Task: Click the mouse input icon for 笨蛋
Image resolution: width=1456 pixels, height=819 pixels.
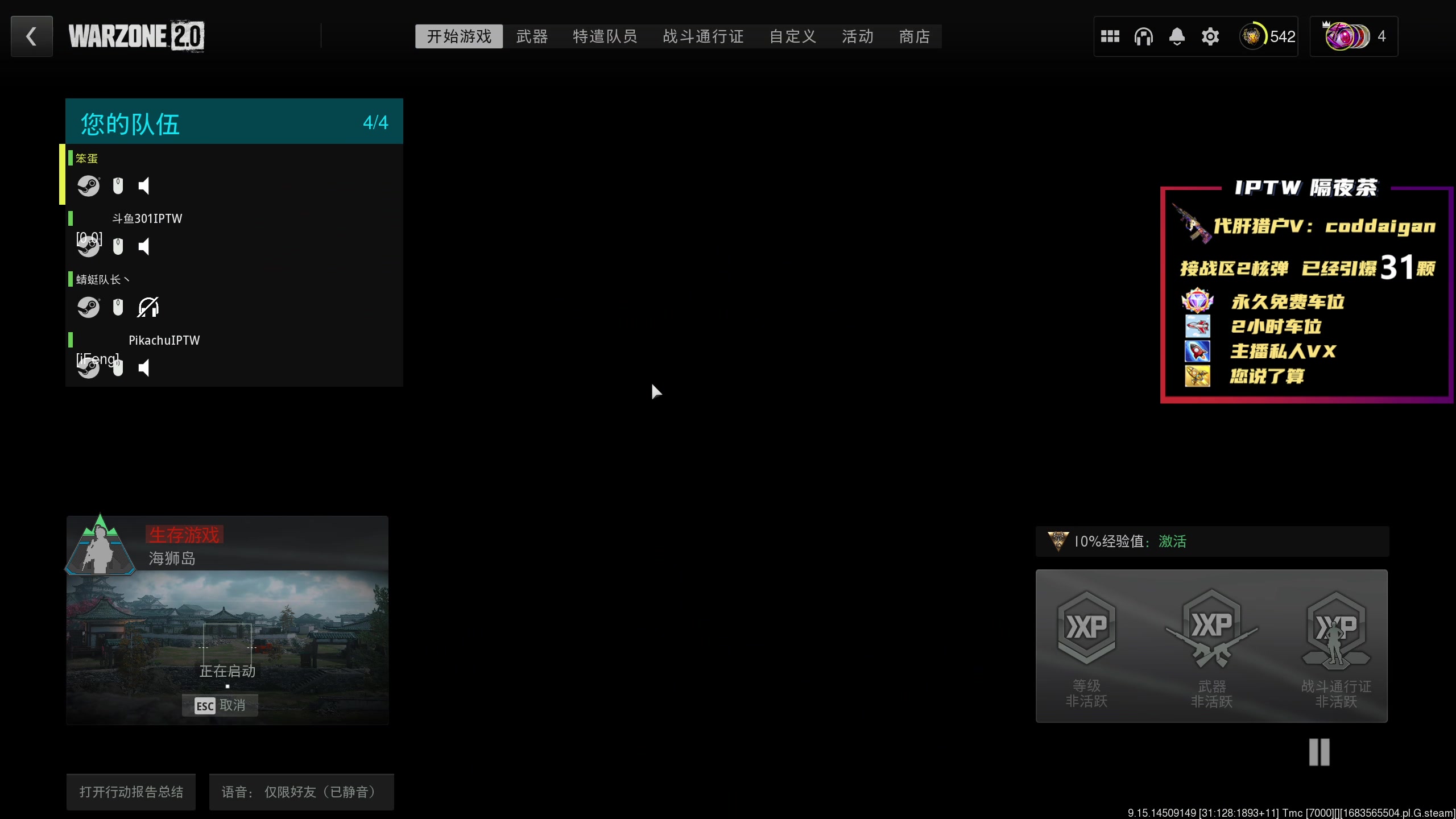Action: coord(118,185)
